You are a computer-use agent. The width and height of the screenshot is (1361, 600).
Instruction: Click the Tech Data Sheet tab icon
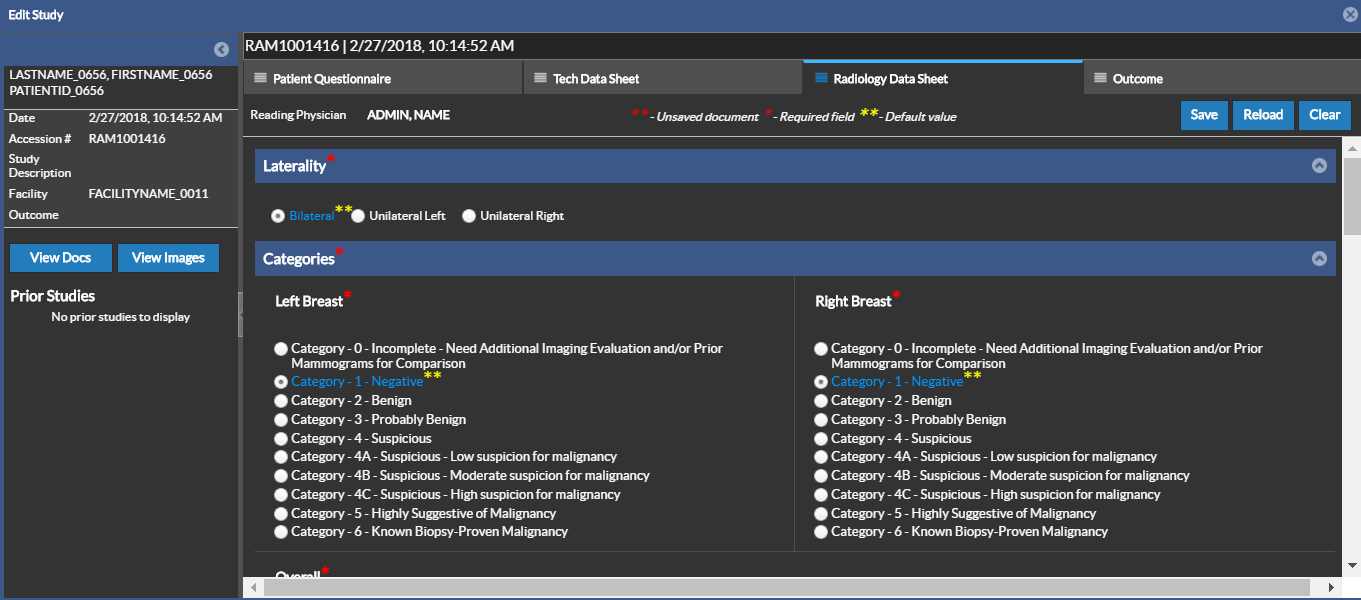pyautogui.click(x=540, y=78)
